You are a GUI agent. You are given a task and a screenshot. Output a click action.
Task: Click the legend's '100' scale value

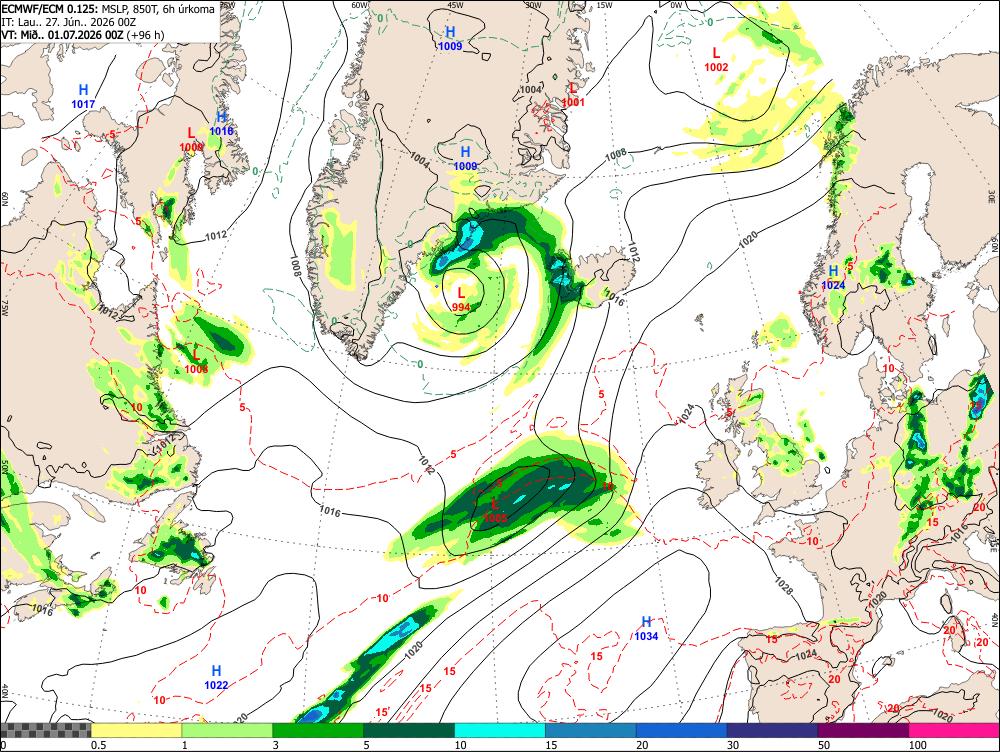tap(918, 745)
